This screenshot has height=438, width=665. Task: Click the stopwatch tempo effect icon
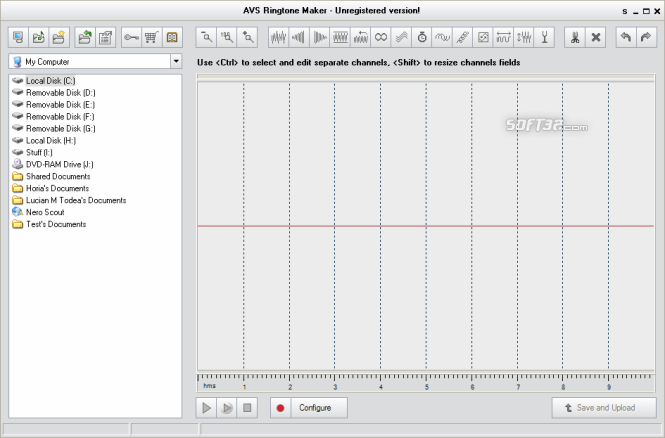[x=422, y=37]
